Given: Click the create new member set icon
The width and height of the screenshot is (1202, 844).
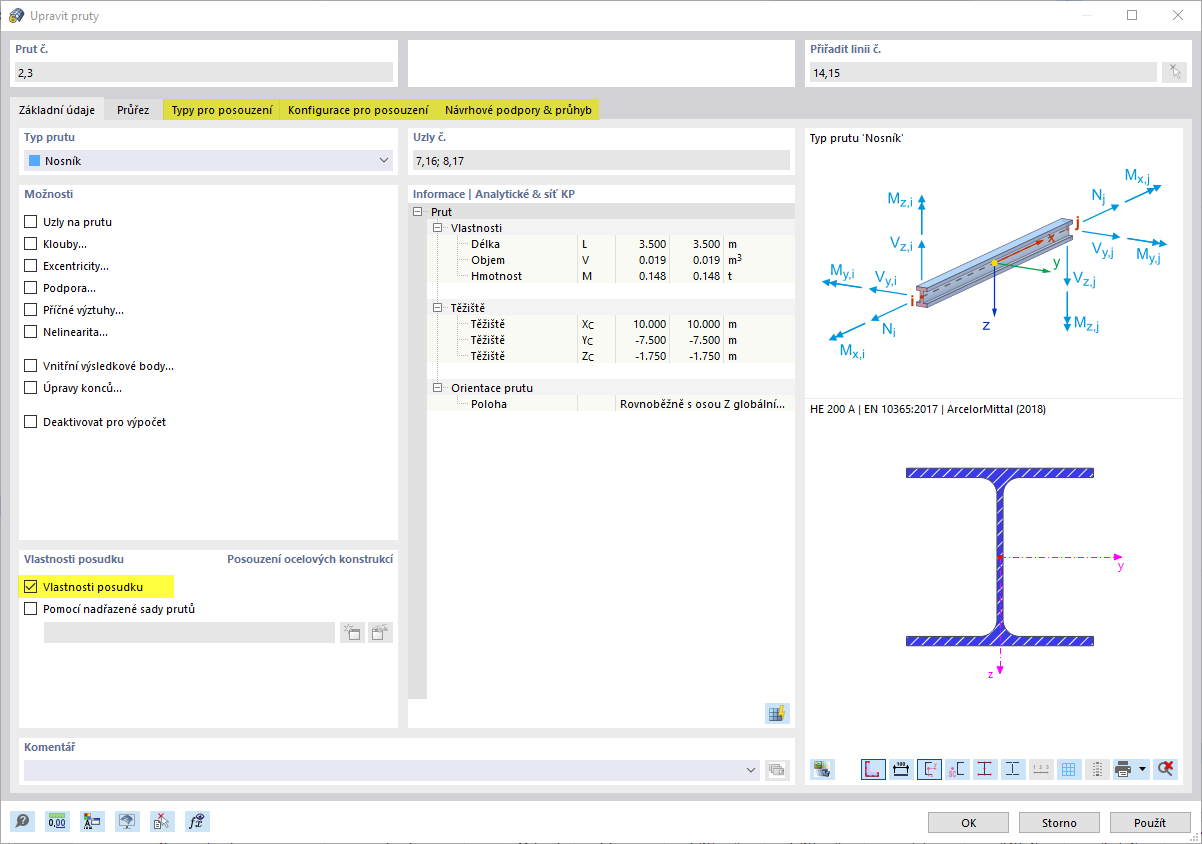Looking at the screenshot, I should pos(352,632).
